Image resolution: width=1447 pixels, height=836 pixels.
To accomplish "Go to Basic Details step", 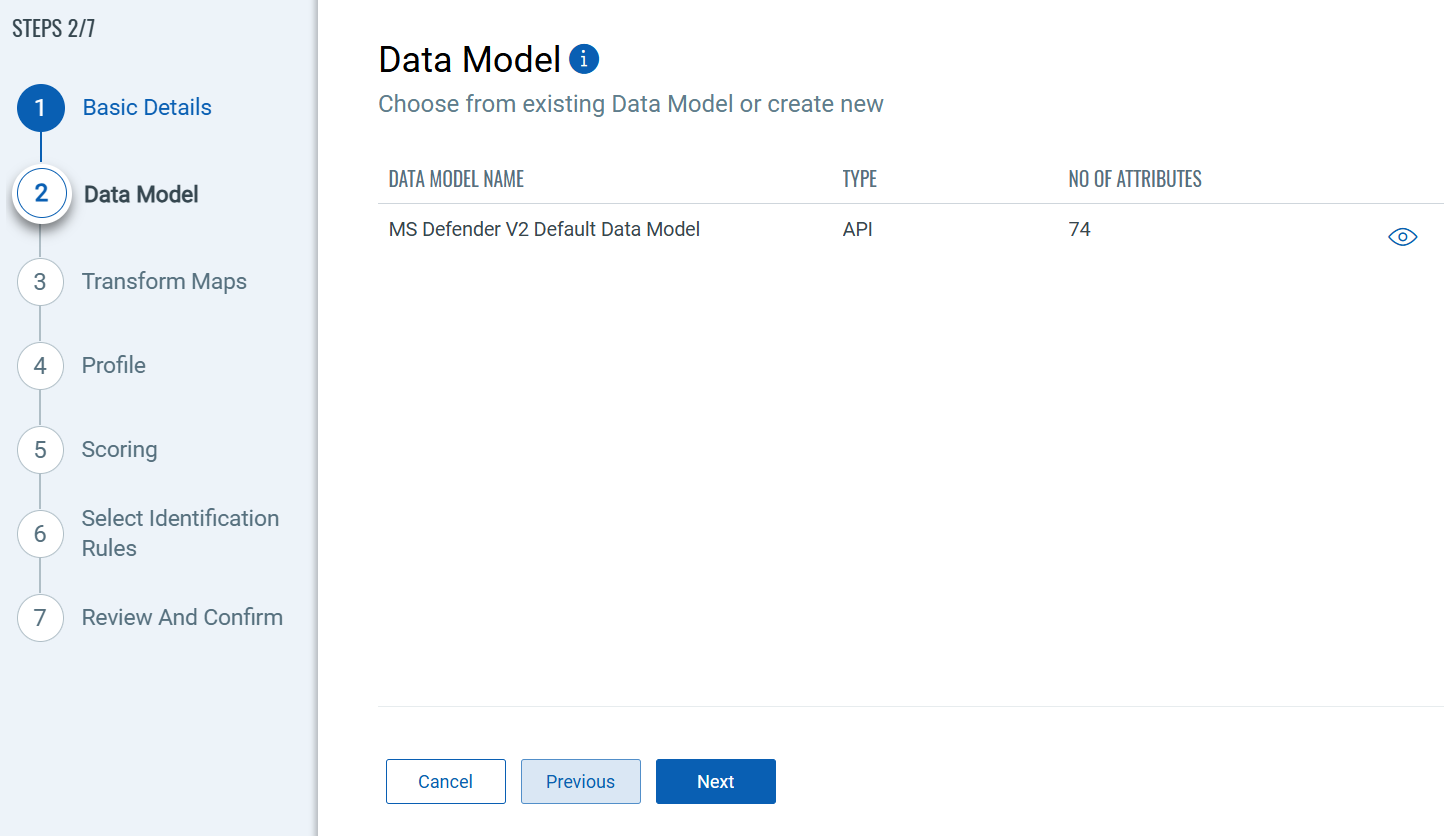I will pos(147,108).
